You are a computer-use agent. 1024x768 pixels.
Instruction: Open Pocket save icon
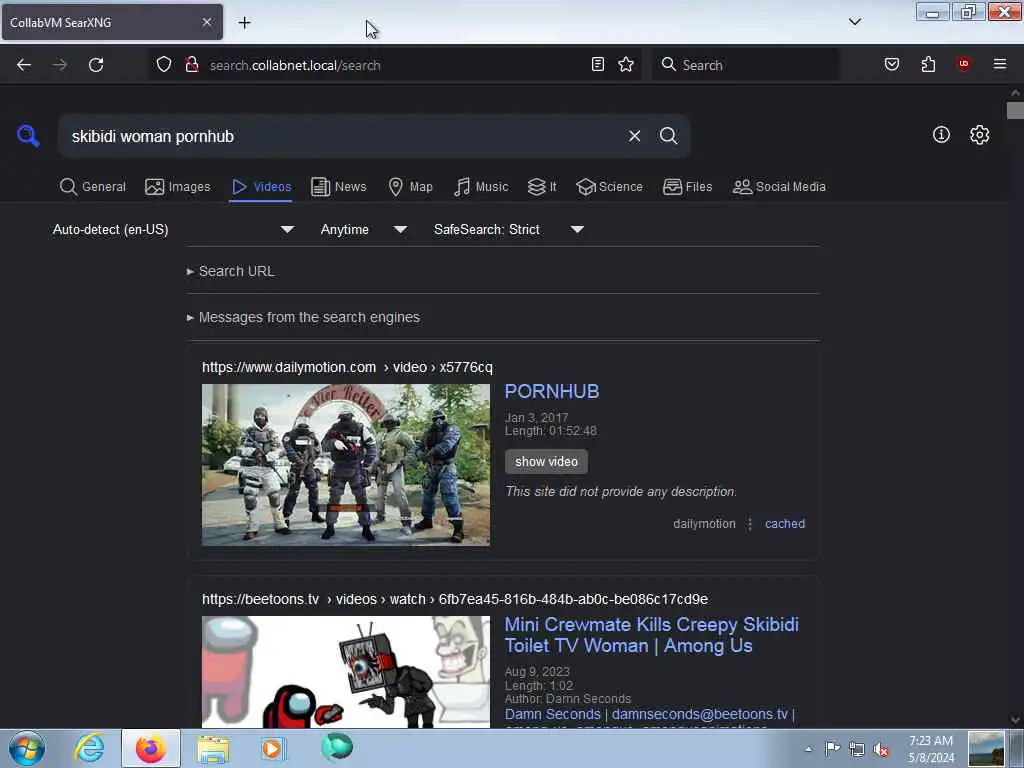point(891,64)
